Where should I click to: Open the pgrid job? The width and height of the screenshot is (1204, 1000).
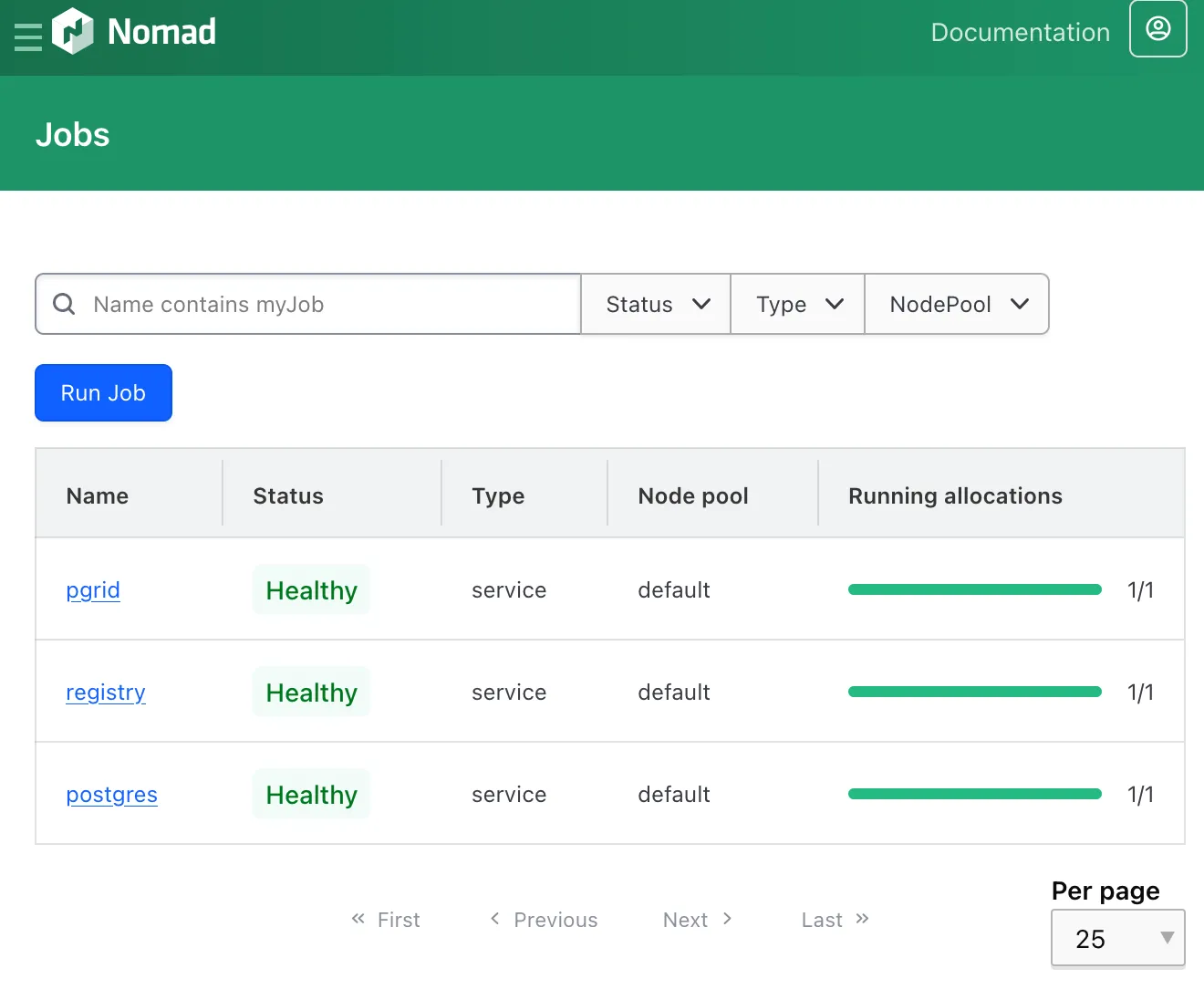93,590
